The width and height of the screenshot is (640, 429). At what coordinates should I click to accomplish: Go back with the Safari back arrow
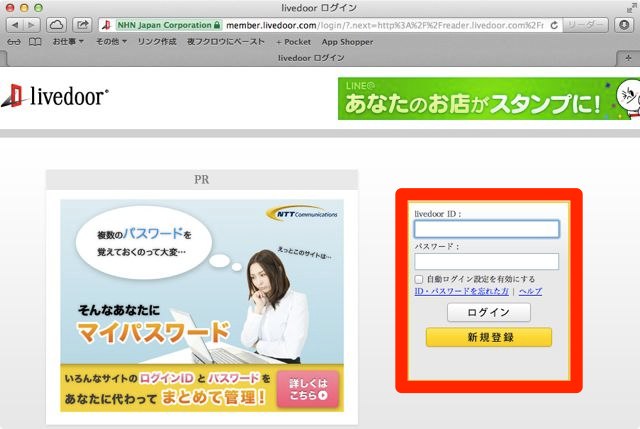click(16, 25)
